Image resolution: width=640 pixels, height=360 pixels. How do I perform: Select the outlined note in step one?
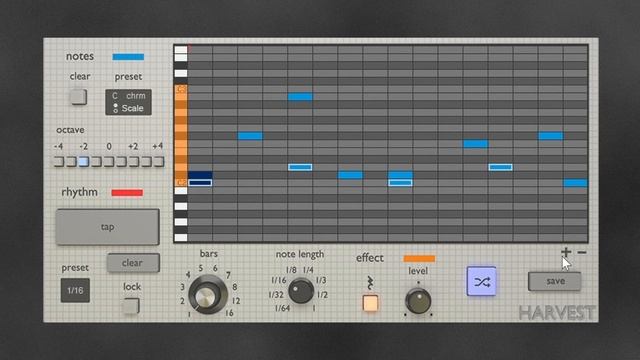200,183
